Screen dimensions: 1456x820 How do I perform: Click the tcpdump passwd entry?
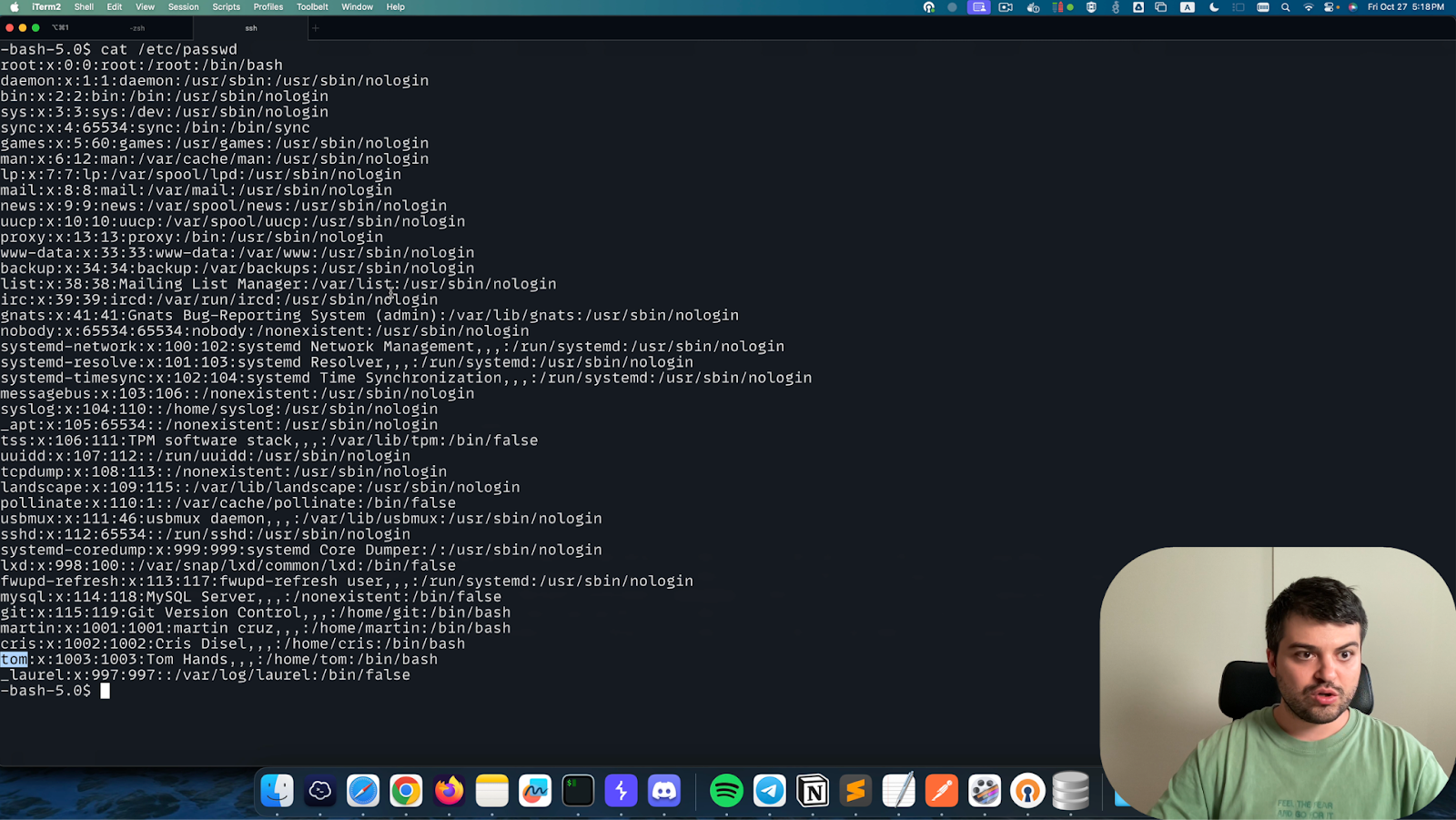(x=224, y=471)
